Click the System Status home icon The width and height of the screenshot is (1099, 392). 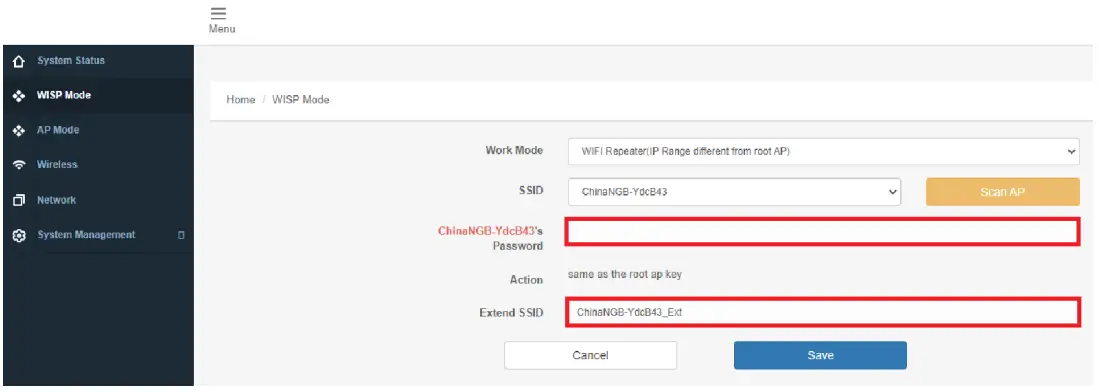pyautogui.click(x=19, y=61)
